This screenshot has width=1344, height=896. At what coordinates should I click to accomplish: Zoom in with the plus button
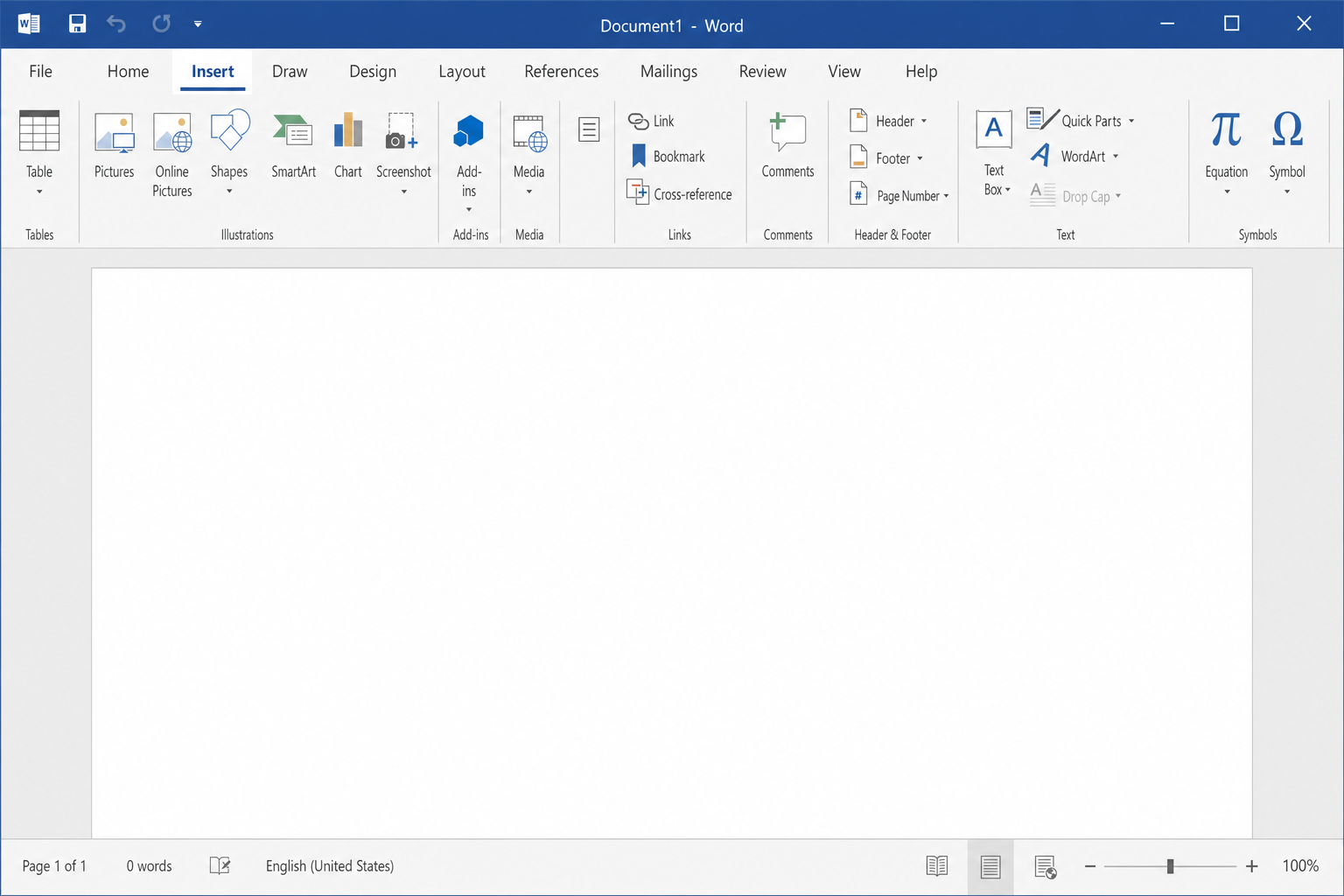[x=1252, y=866]
